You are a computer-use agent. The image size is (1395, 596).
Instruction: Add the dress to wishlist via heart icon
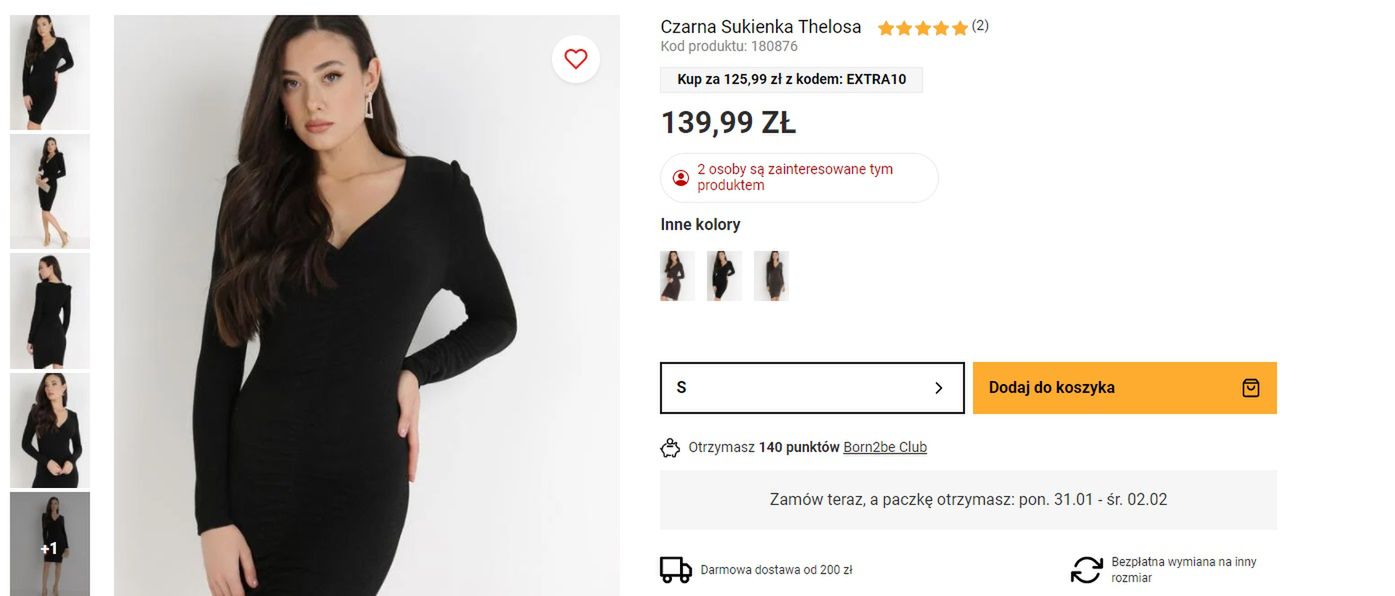click(575, 58)
